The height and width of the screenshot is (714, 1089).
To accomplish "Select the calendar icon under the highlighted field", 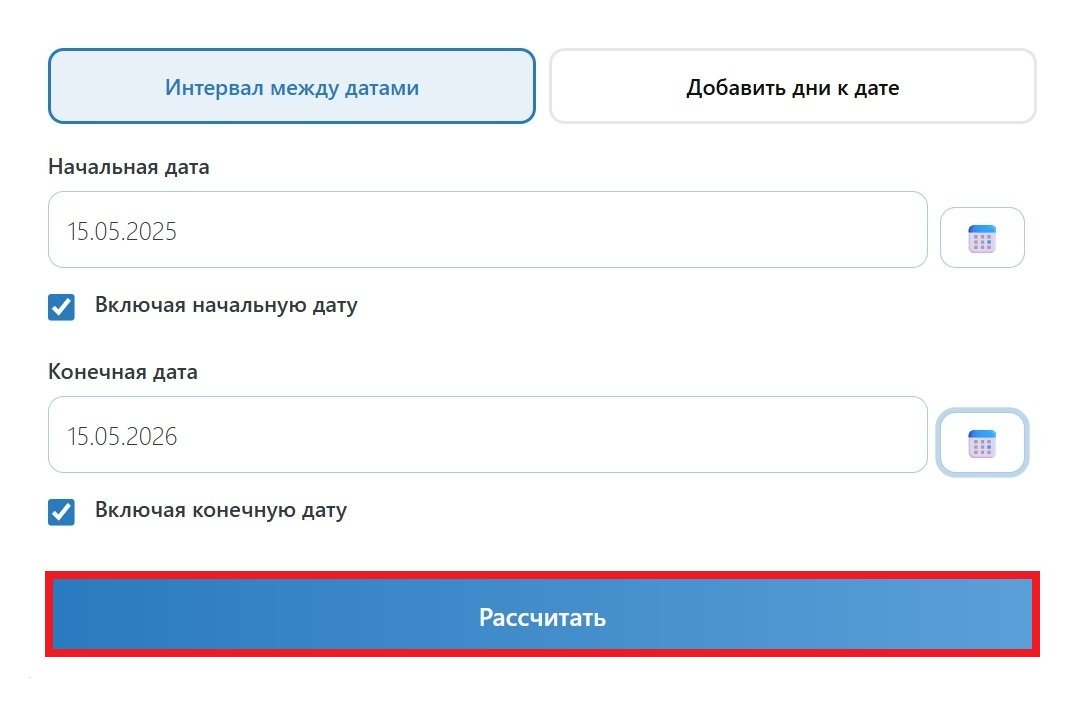I will tap(982, 441).
